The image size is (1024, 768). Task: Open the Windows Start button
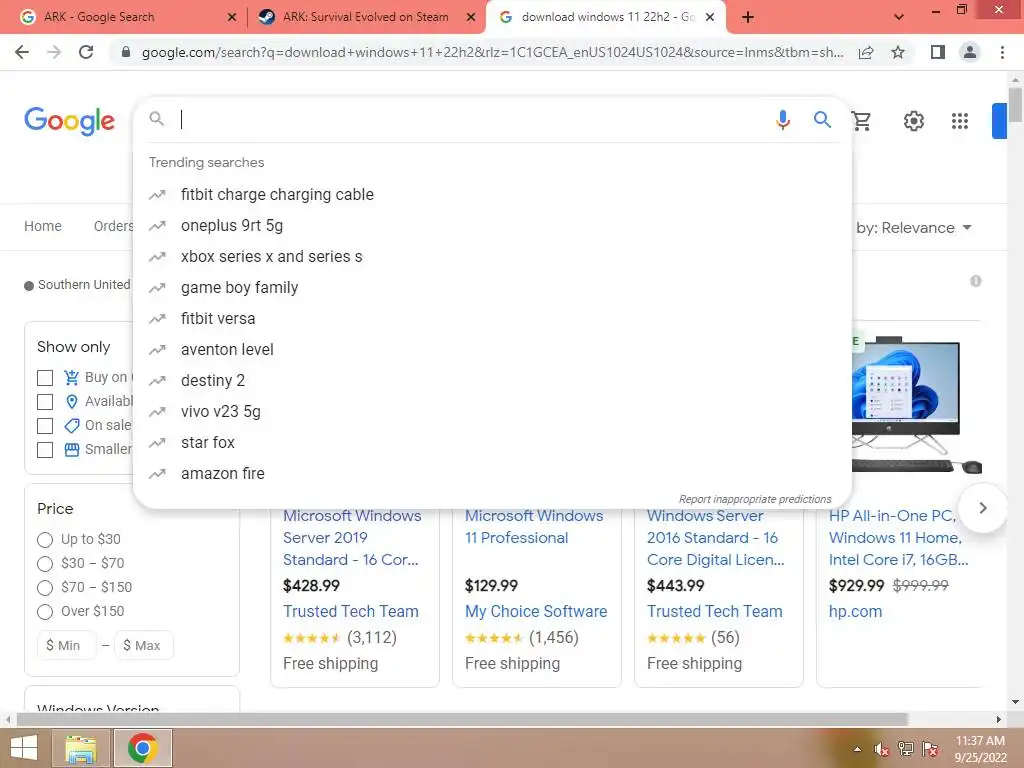[24, 748]
